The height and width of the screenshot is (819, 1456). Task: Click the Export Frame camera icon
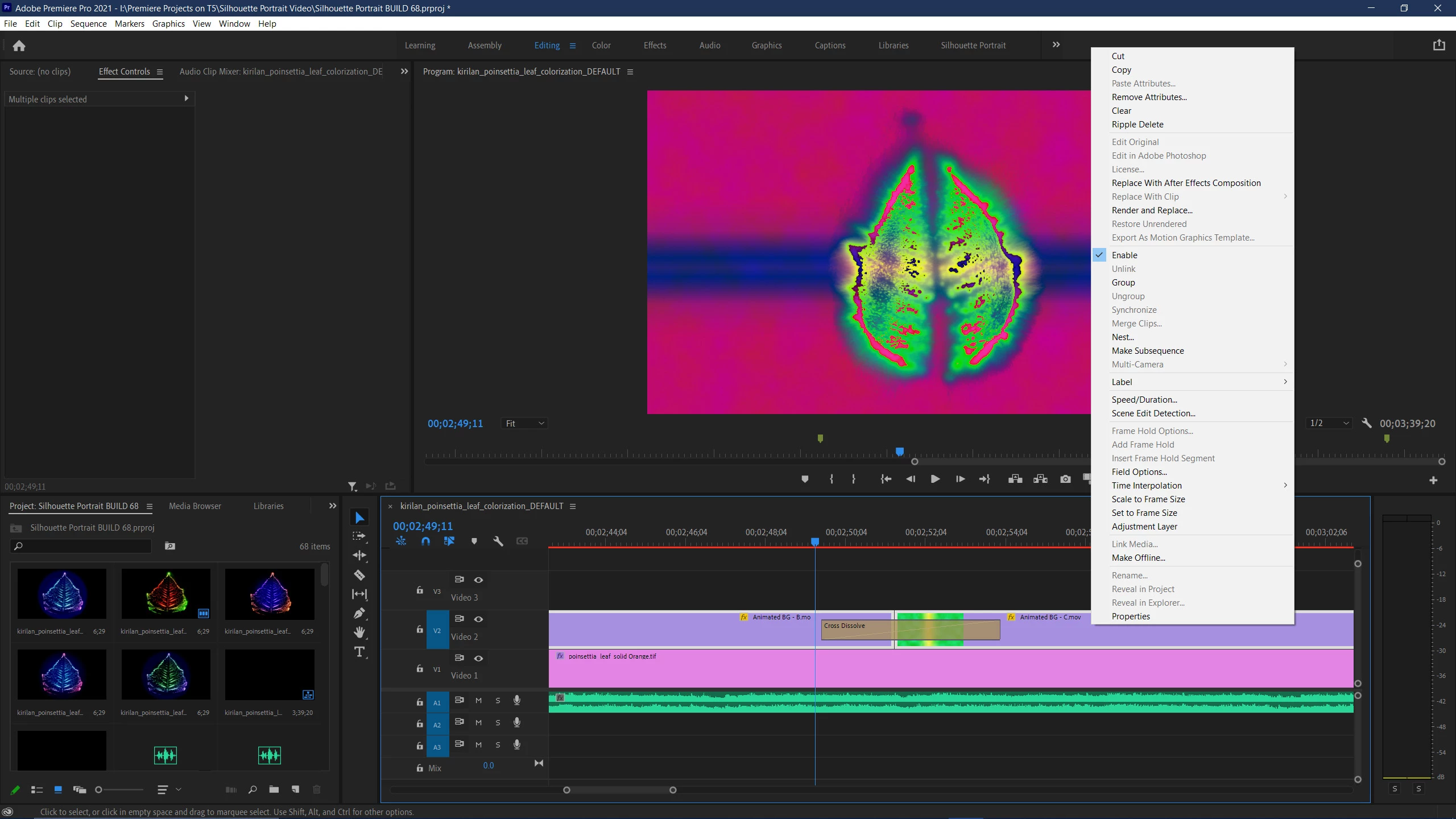pos(1065,479)
